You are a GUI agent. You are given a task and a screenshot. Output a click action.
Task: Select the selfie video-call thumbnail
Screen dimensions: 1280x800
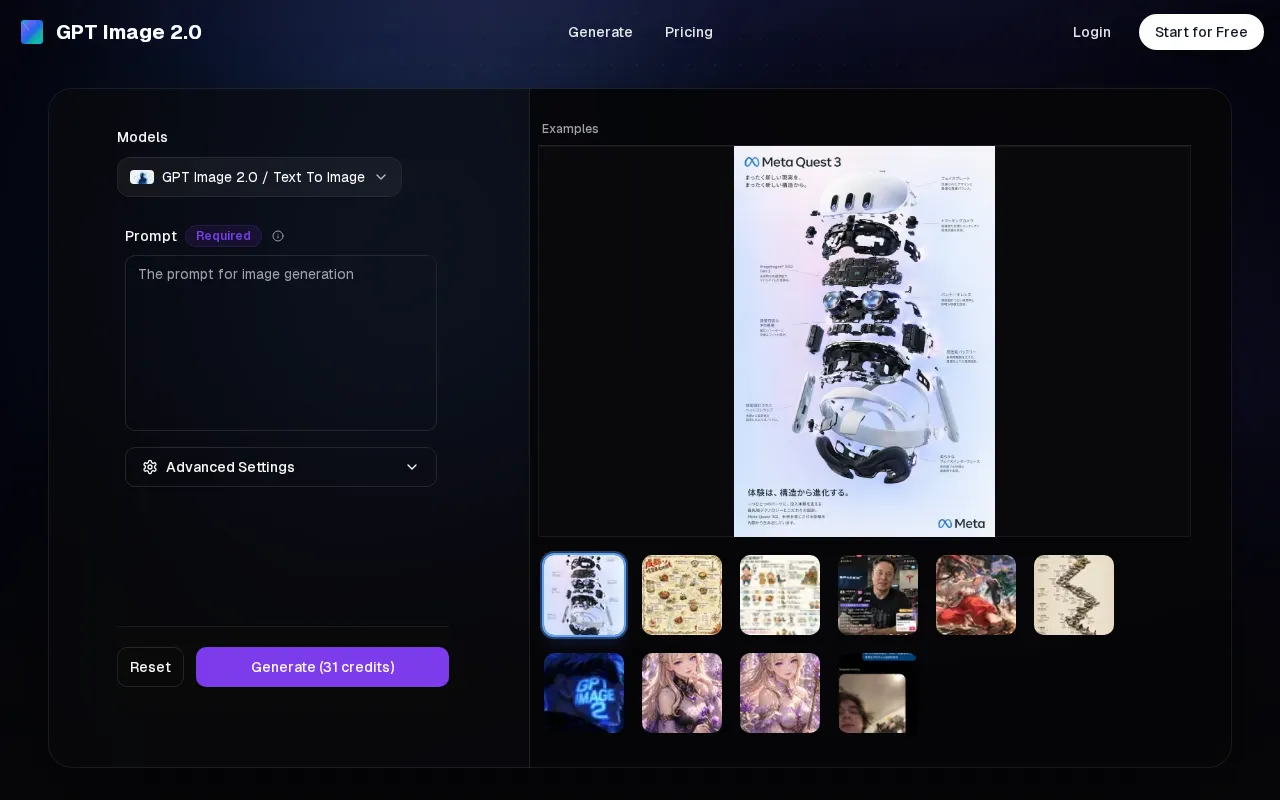tap(878, 693)
